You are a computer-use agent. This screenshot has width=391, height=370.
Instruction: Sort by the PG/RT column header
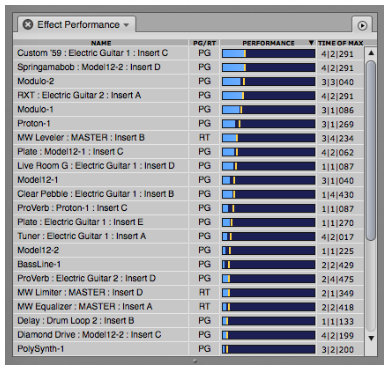(204, 43)
